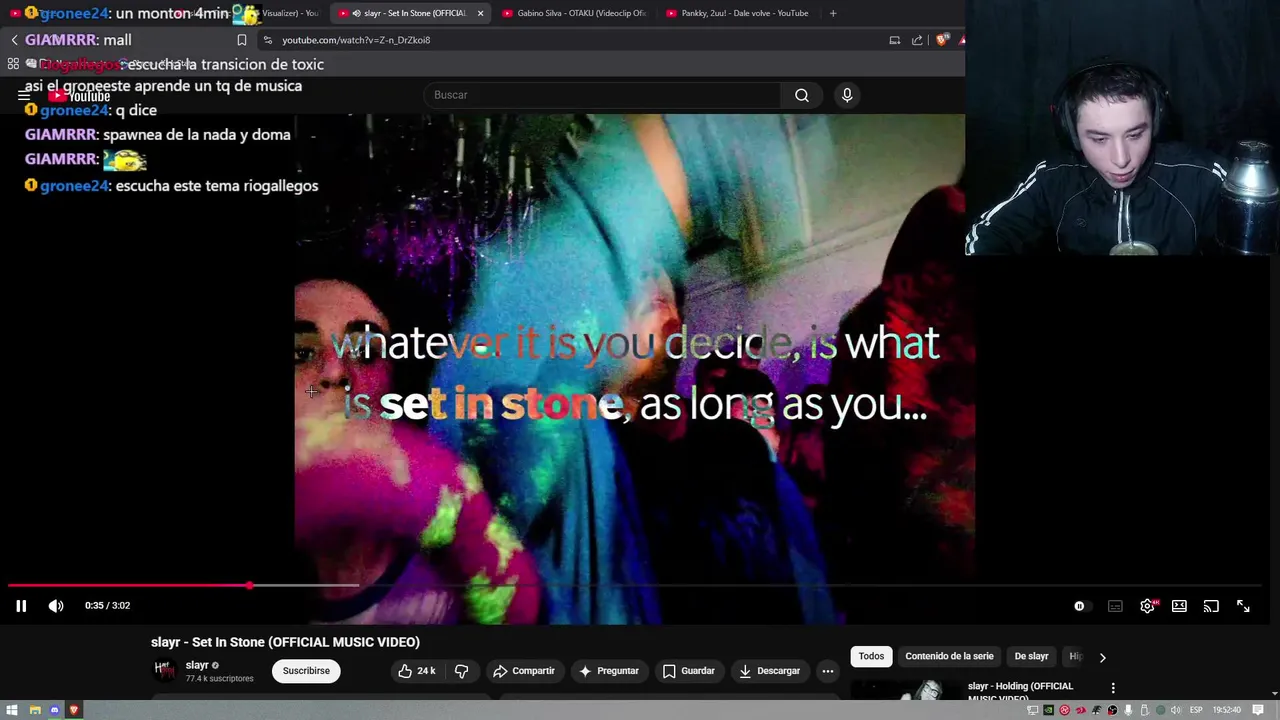Screen dimensions: 1280x720
Task: Switch to Pankky, Zuu! Dale volve tab
Action: (738, 13)
